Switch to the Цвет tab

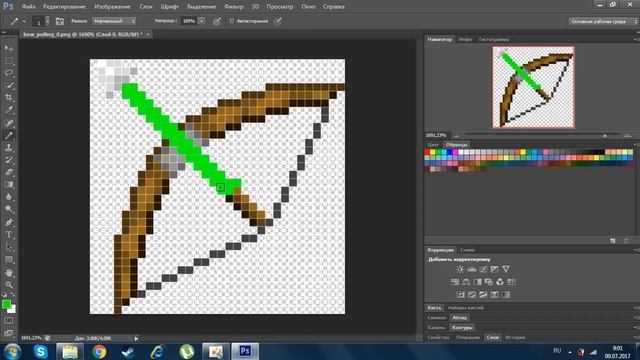coord(433,144)
